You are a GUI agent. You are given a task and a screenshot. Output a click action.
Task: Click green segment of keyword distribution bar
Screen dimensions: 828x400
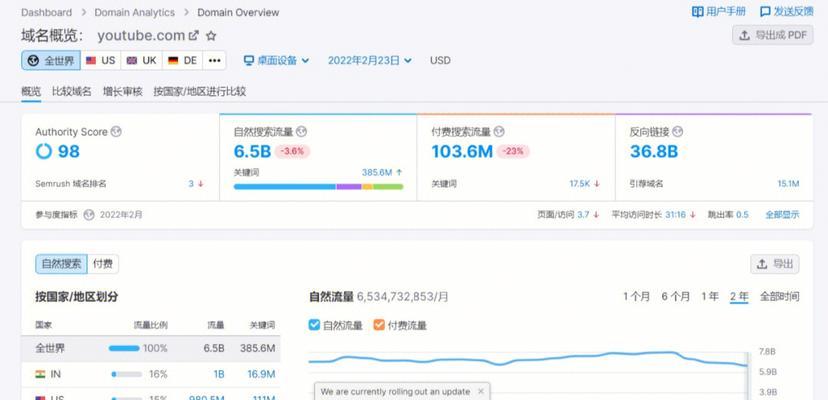coord(388,187)
